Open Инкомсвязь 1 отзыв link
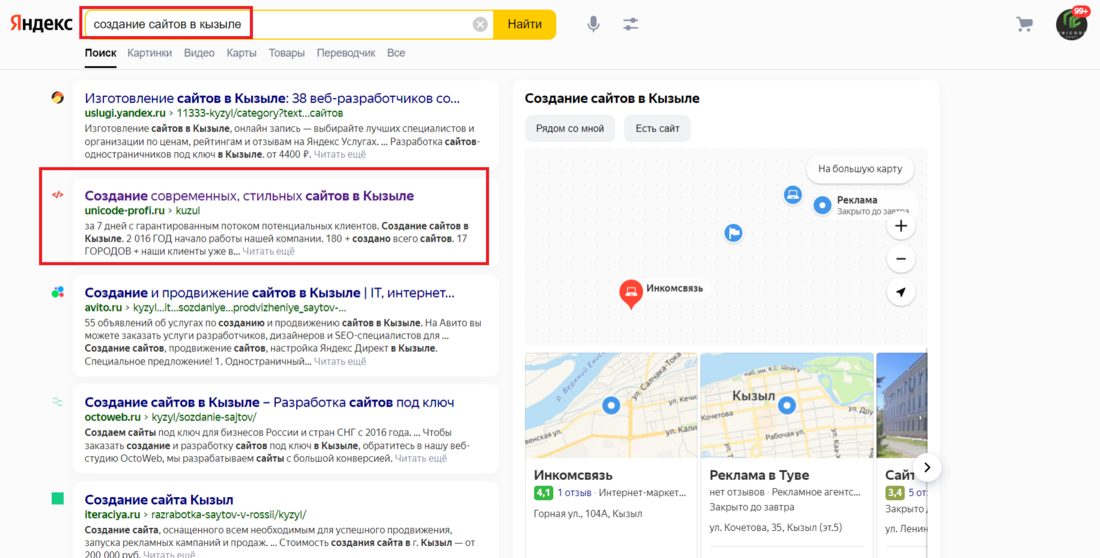Viewport: 1100px width, 558px height. coord(575,493)
